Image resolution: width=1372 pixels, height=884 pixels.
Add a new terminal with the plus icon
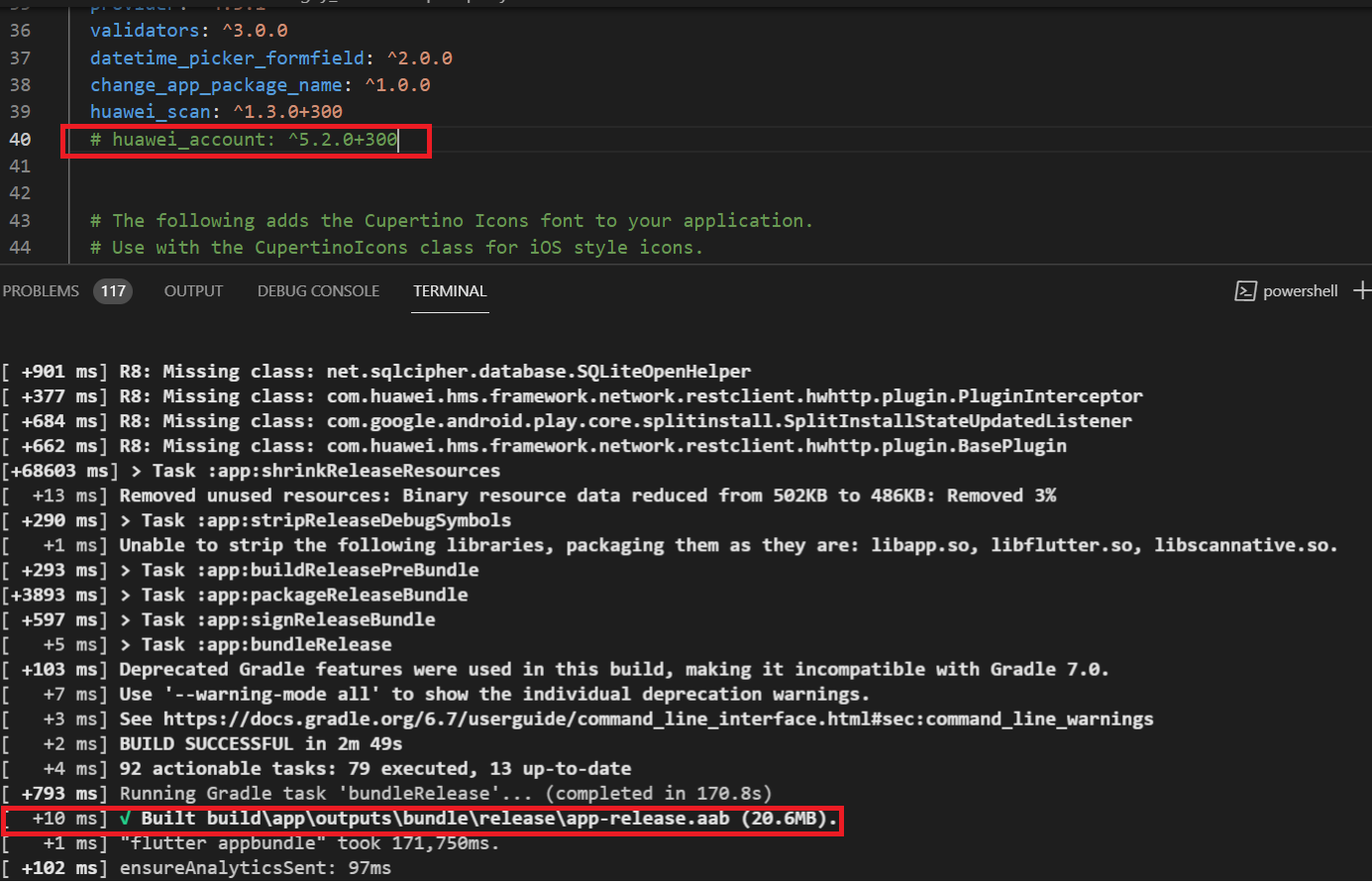tap(1363, 289)
